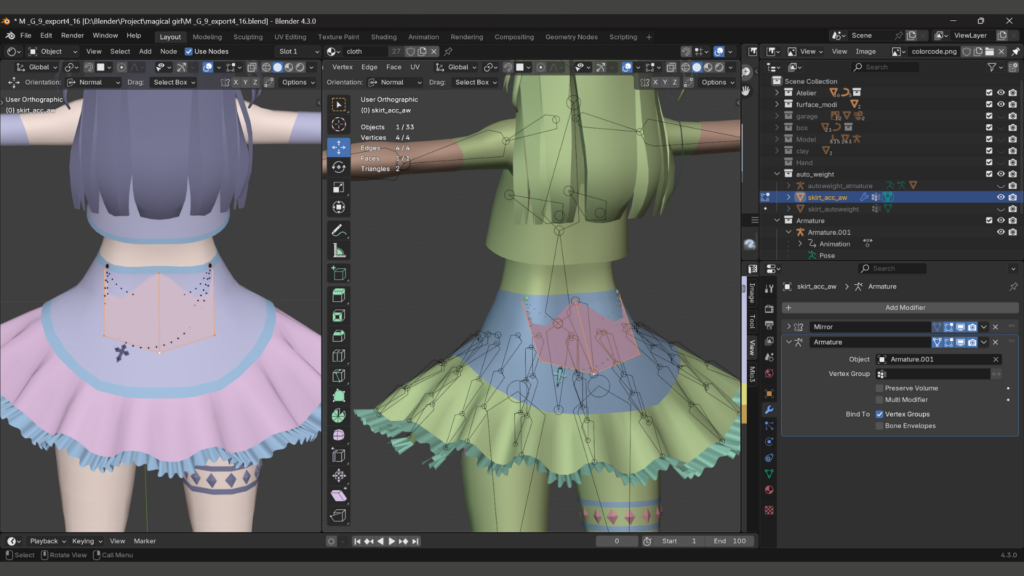Click the Jump to End playback button
This screenshot has height=576, width=1024.
tap(416, 541)
